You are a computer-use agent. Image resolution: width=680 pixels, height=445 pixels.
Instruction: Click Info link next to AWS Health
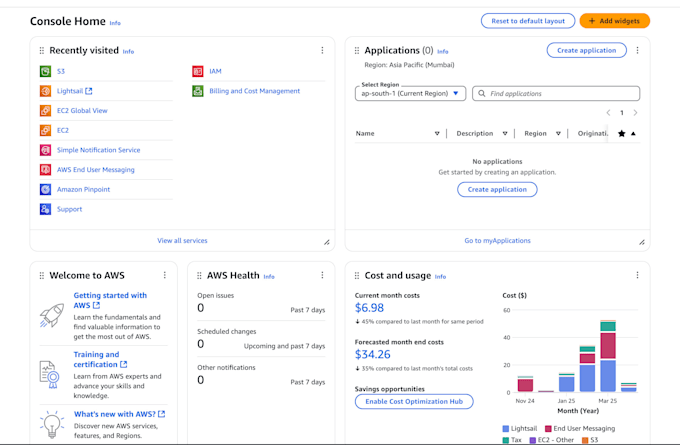click(269, 277)
